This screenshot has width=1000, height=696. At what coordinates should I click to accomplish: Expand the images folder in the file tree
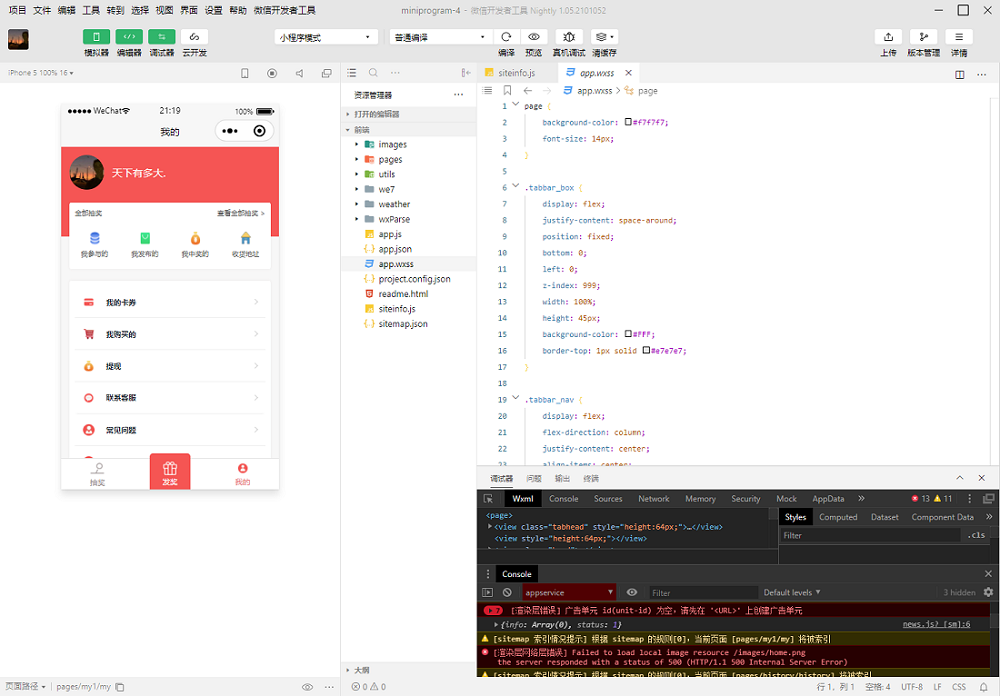[x=392, y=144]
